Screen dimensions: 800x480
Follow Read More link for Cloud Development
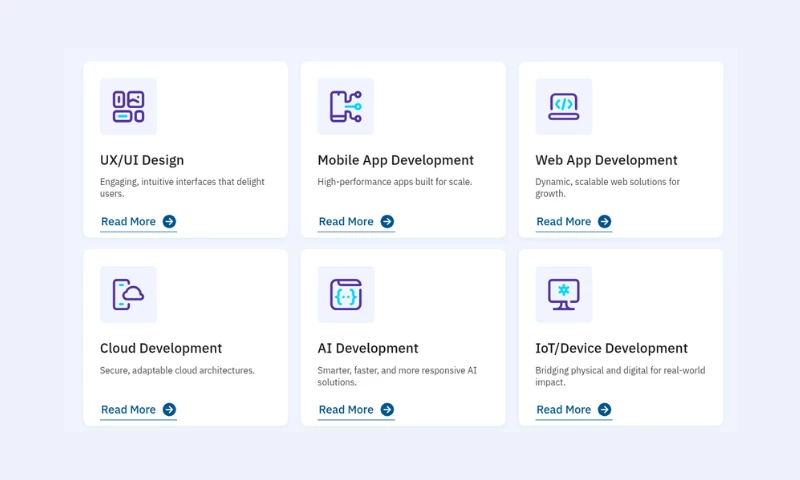(129, 410)
